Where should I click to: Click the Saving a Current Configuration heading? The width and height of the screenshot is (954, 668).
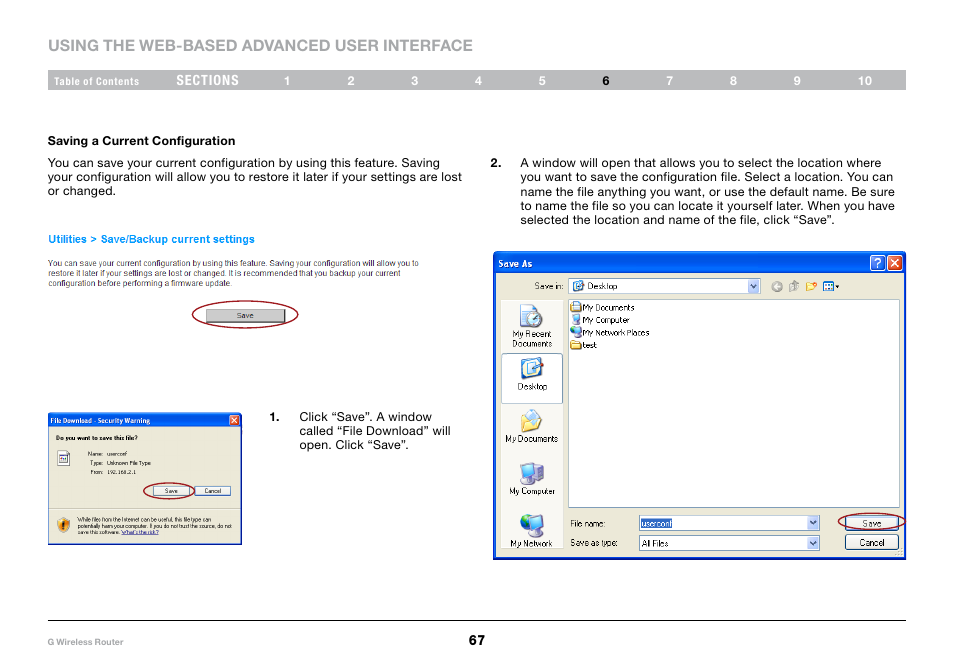tap(141, 141)
